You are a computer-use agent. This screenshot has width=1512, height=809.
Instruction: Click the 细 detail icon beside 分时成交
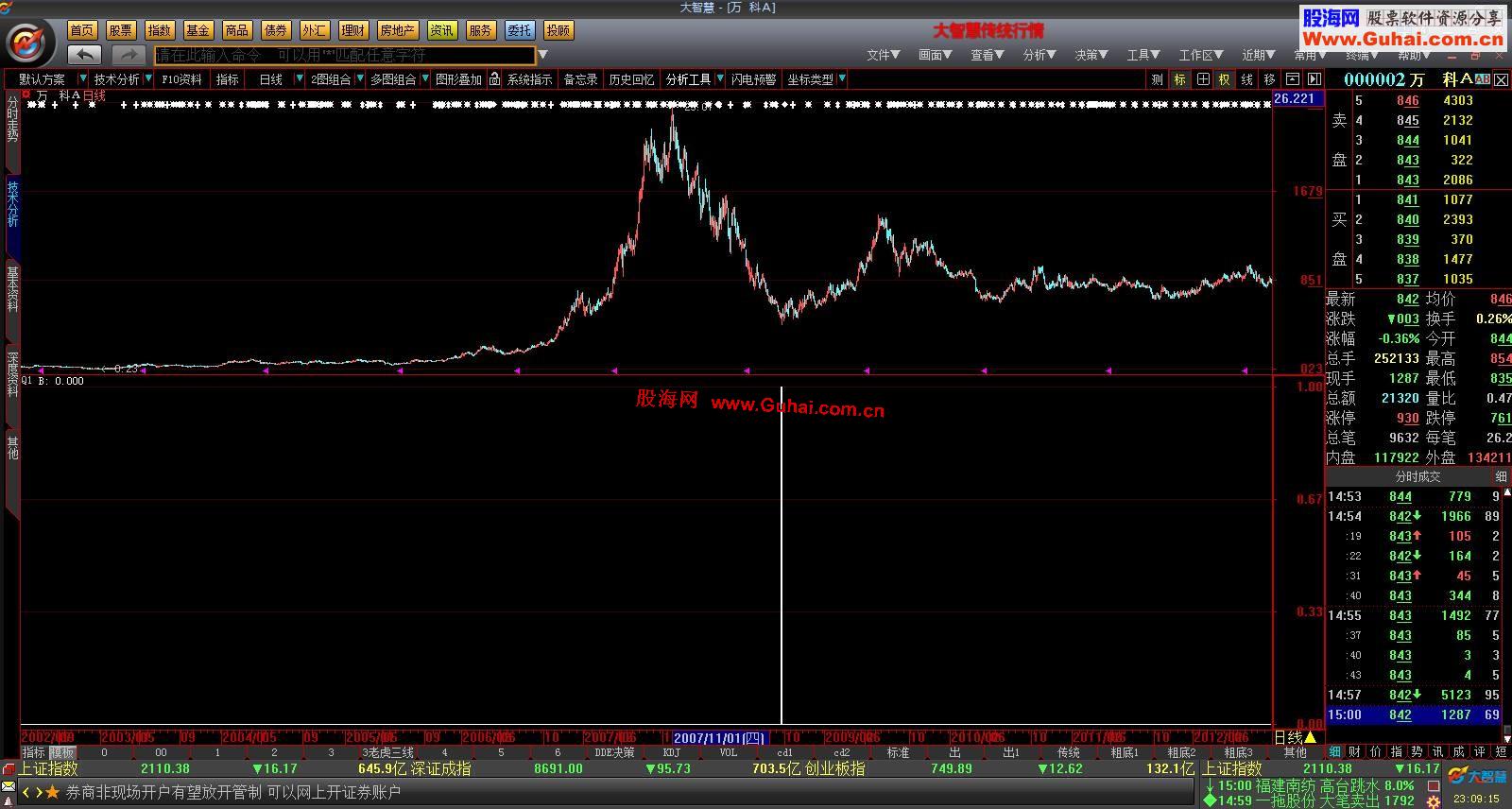(x=1502, y=476)
